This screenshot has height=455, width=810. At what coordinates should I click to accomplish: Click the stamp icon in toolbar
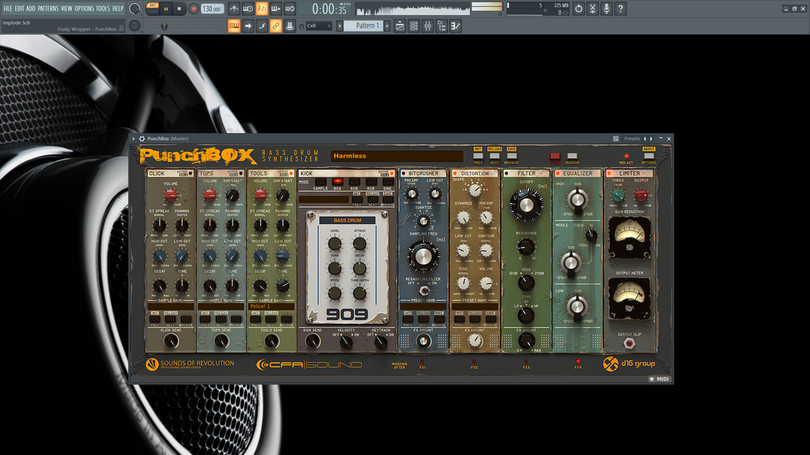tap(290, 26)
